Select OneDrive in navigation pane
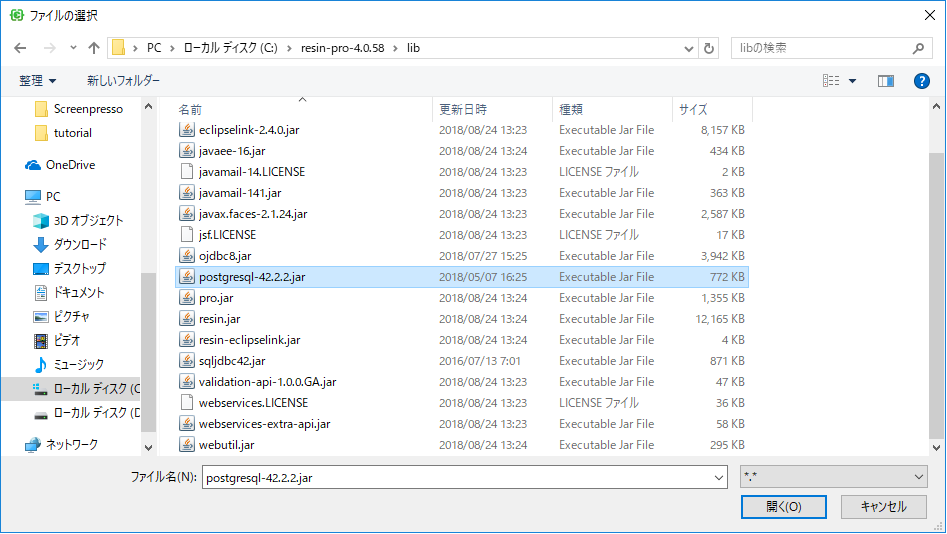Viewport: 947px width, 534px height. tap(60, 165)
